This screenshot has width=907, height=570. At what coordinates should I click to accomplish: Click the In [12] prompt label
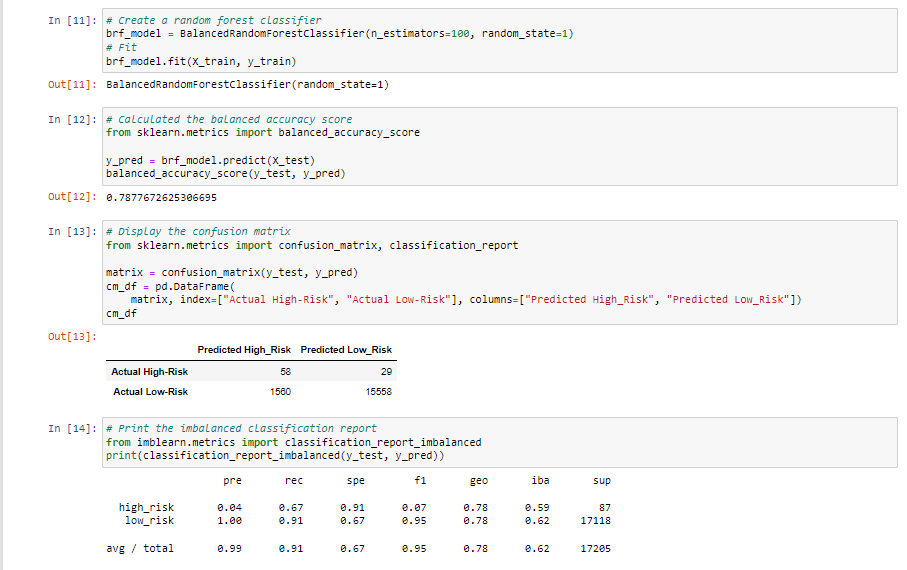[x=72, y=119]
